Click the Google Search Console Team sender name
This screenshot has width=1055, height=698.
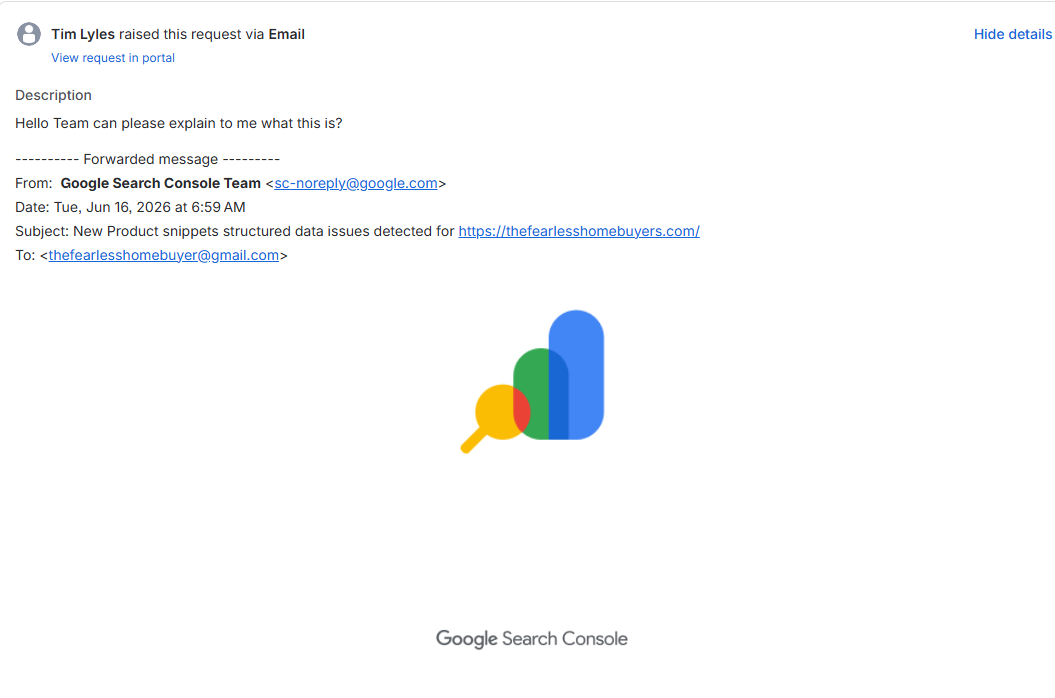(160, 183)
